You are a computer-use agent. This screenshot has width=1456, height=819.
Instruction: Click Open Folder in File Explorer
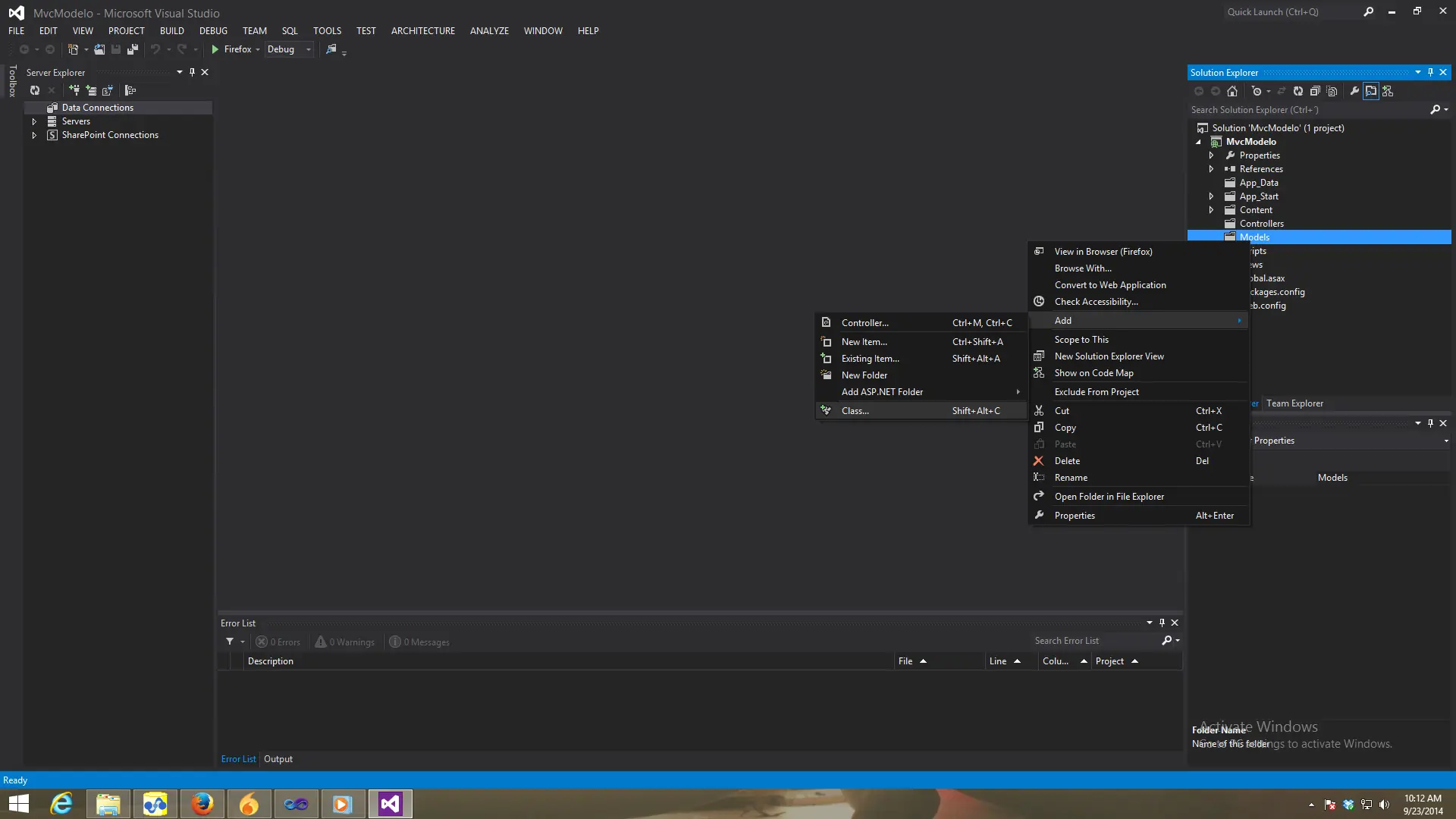coord(1138,497)
